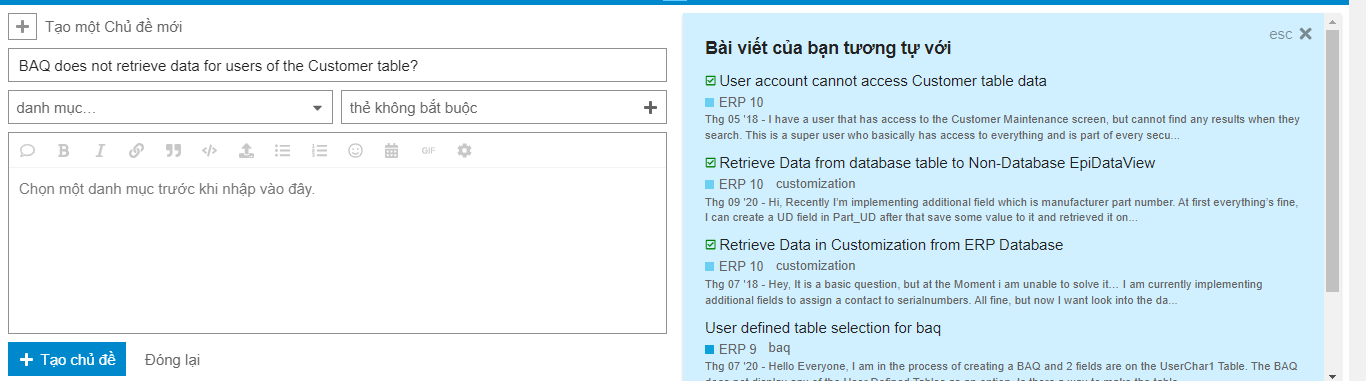Viewport: 1366px width, 381px height.
Task: Insert a date via the calendar icon
Action: pyautogui.click(x=391, y=151)
